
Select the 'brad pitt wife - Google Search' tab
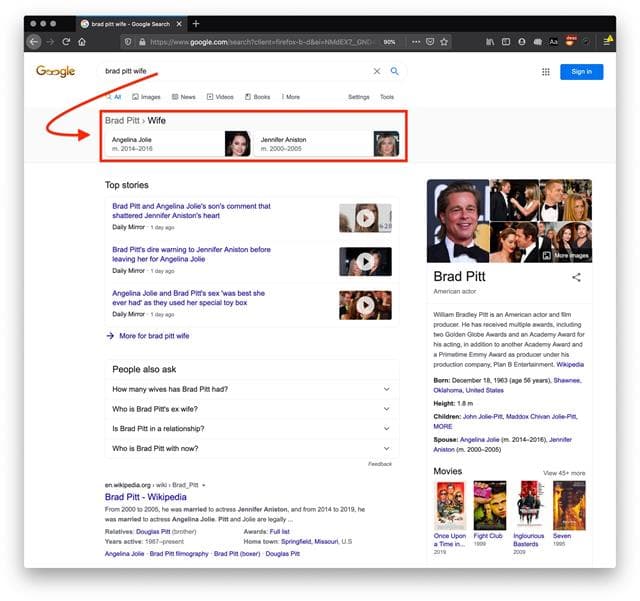click(131, 24)
